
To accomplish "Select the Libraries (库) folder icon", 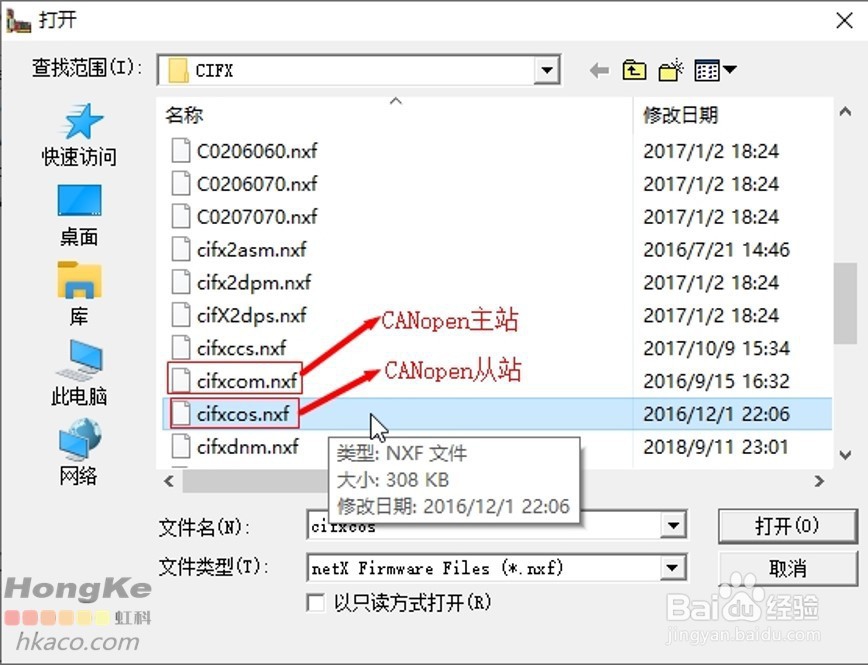I will point(80,280).
